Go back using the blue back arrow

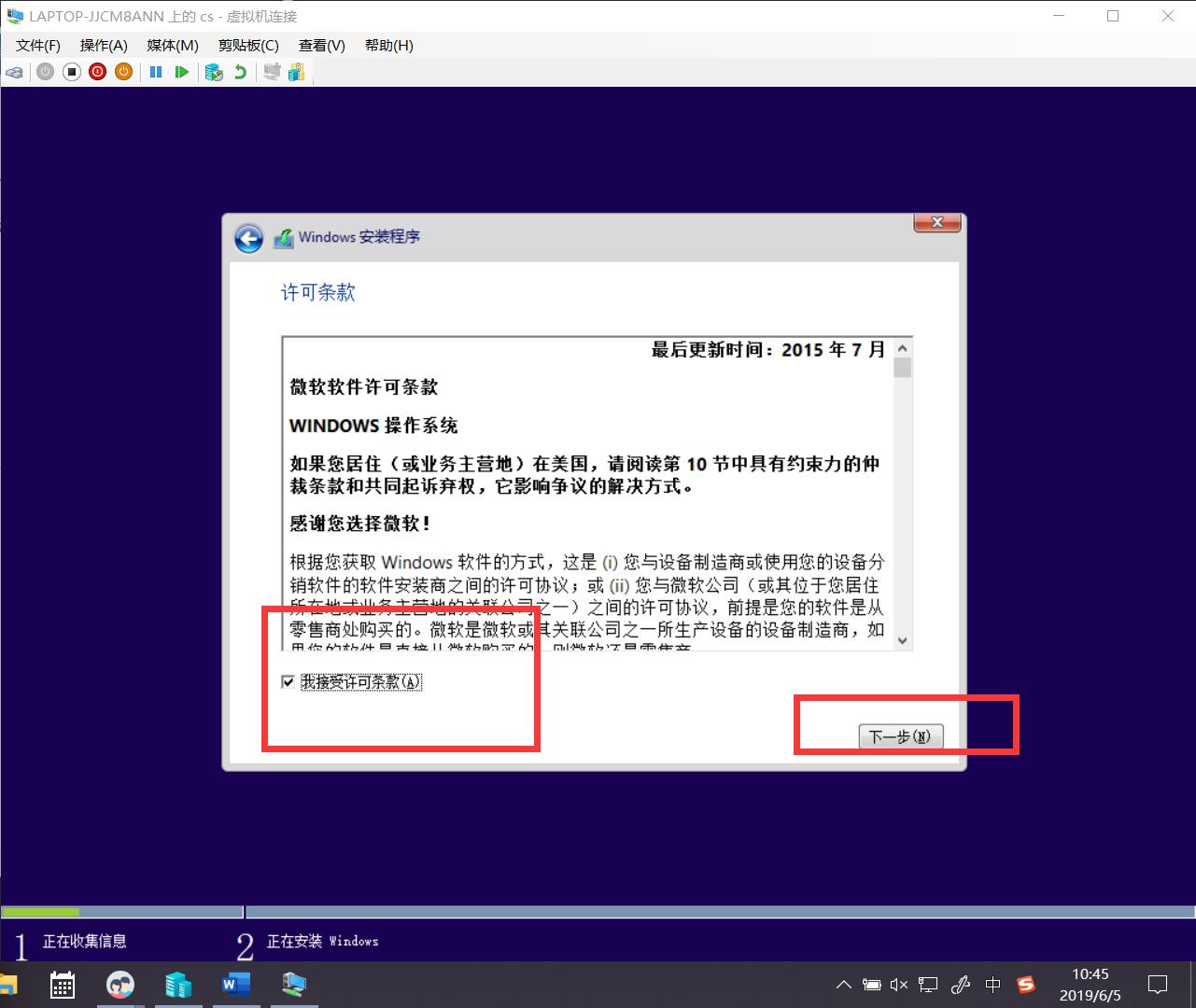[x=248, y=239]
